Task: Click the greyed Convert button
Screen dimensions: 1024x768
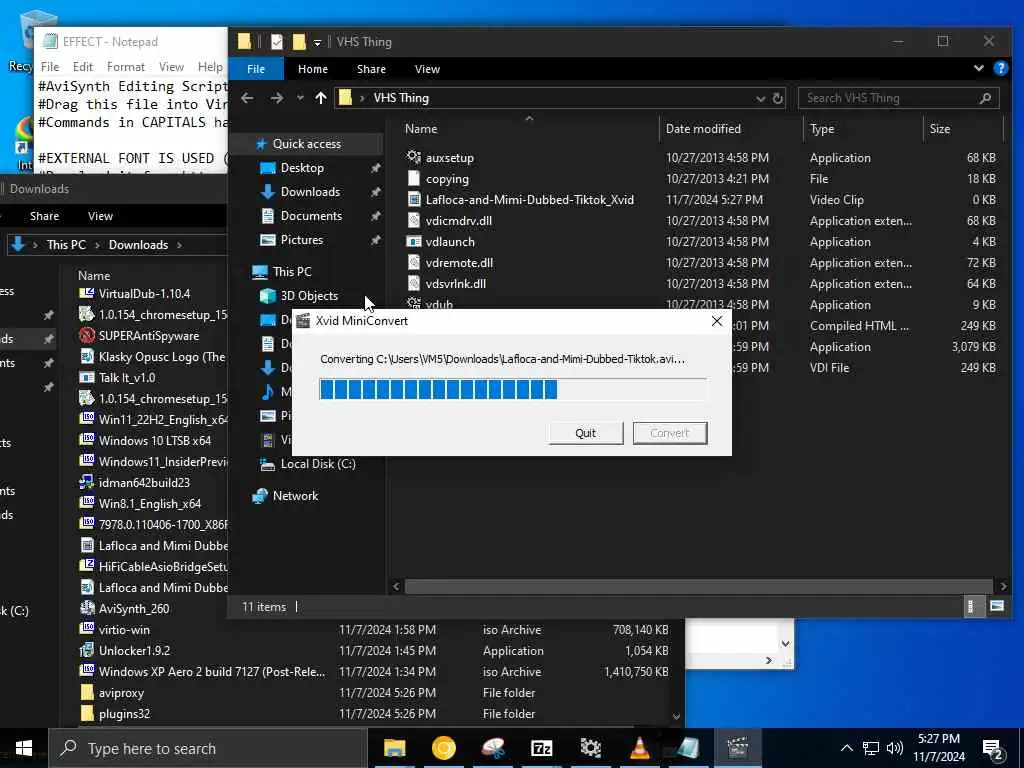Action: 669,433
